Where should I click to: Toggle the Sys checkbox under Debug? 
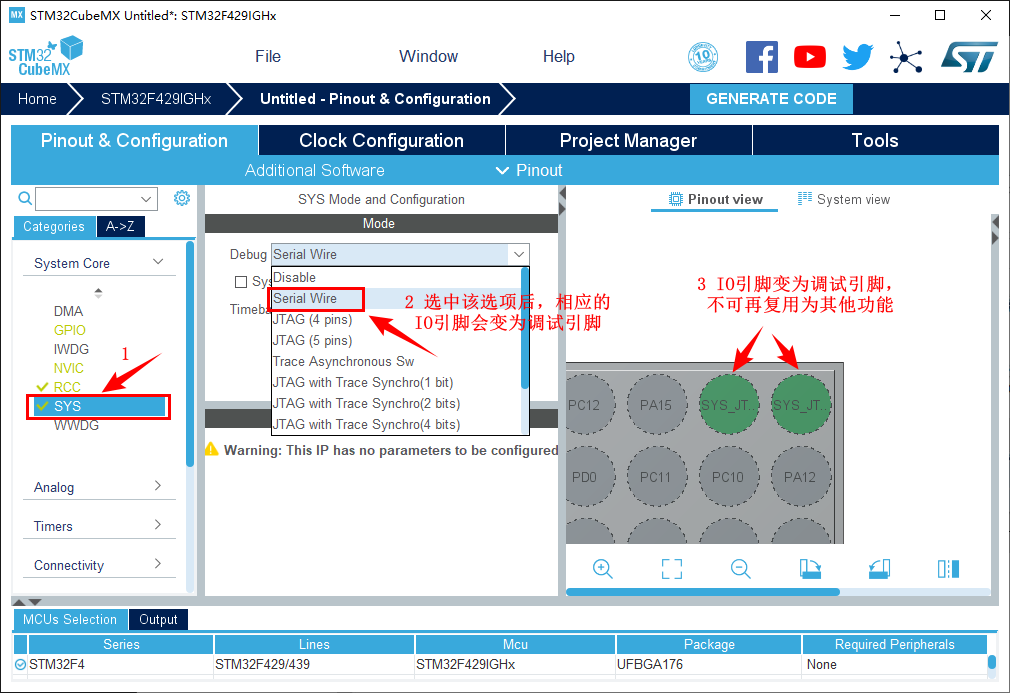[x=241, y=282]
